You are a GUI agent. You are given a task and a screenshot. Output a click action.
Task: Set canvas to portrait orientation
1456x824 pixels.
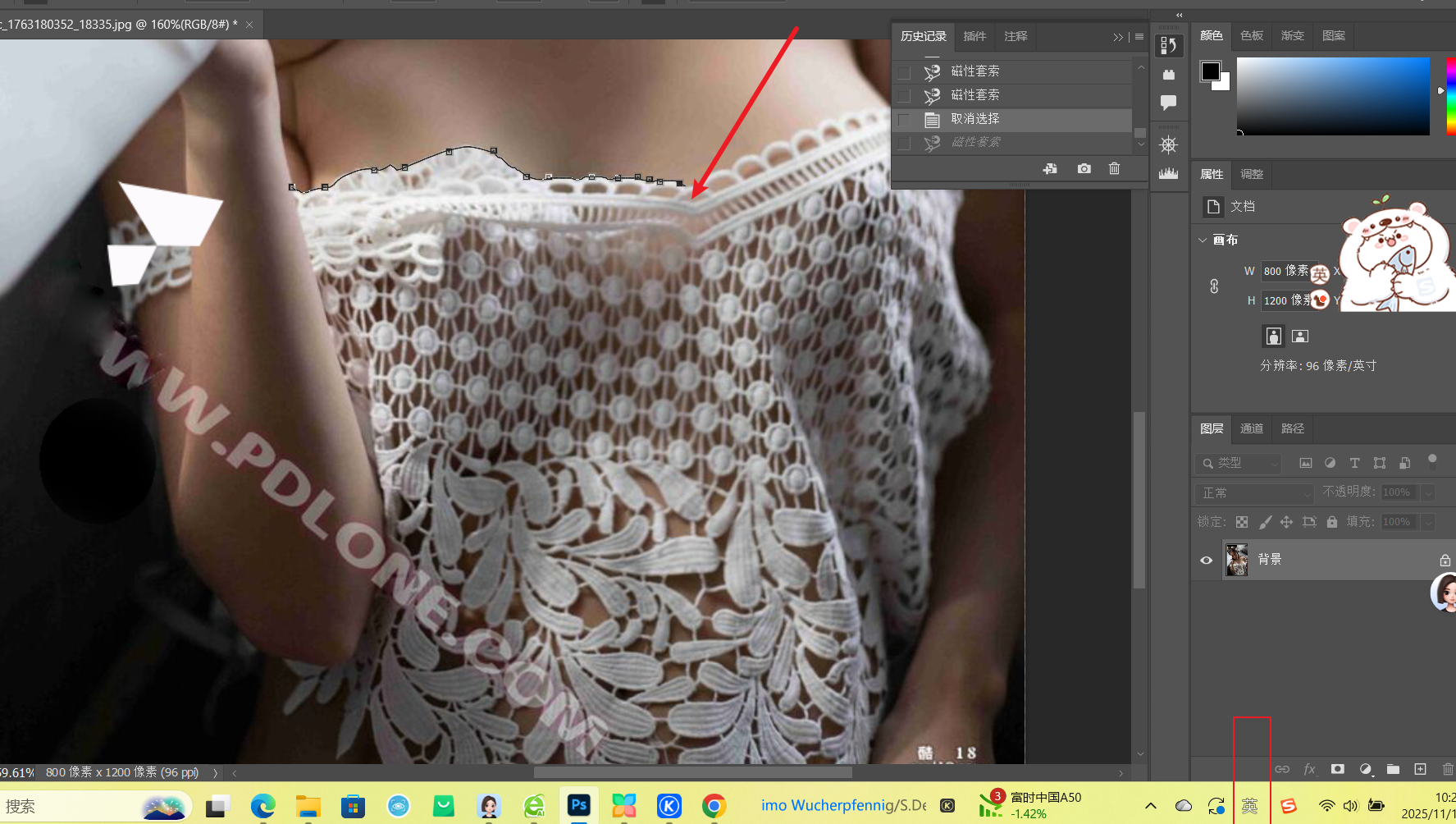1273,336
